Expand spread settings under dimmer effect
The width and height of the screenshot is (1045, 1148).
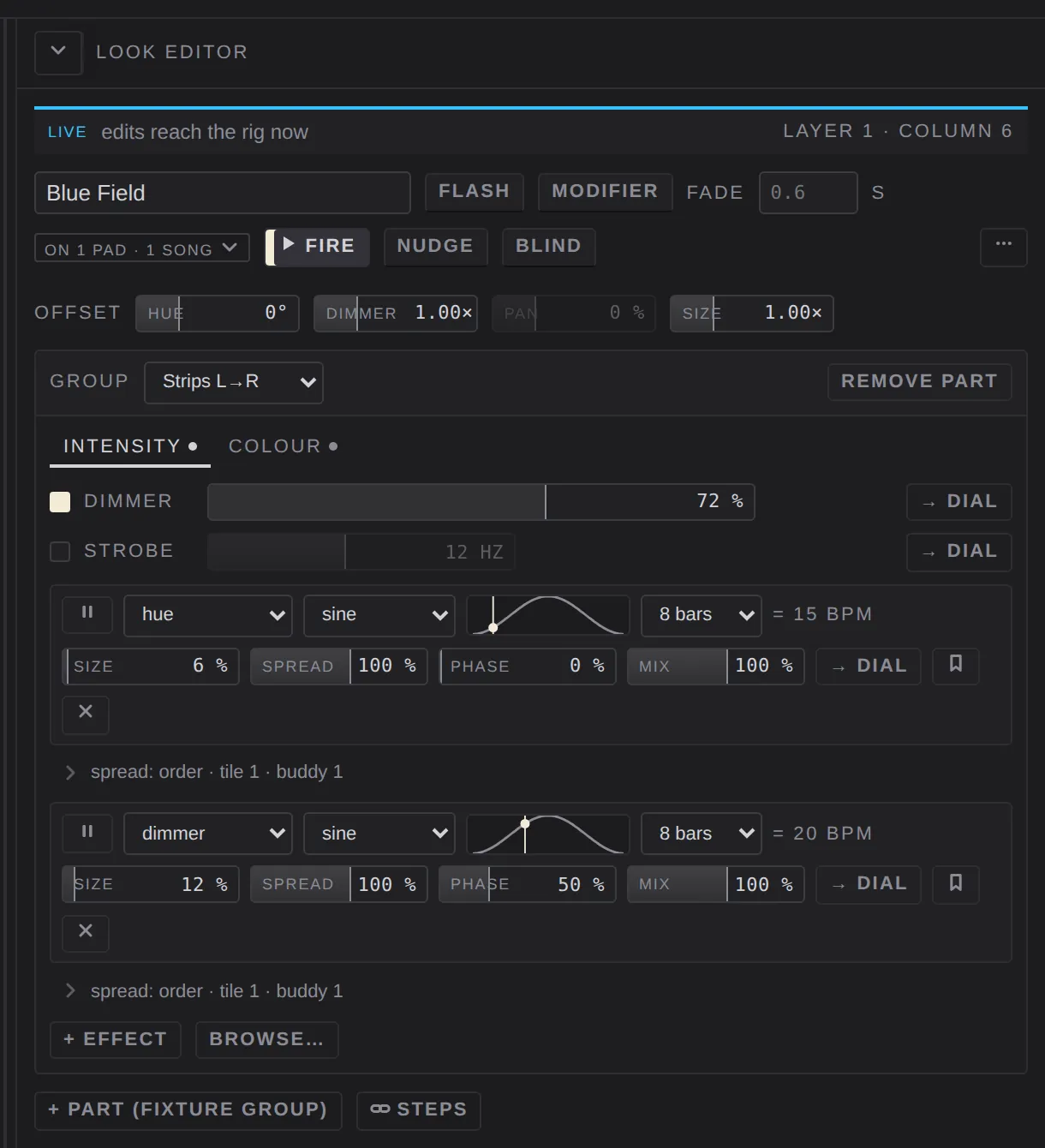(204, 991)
